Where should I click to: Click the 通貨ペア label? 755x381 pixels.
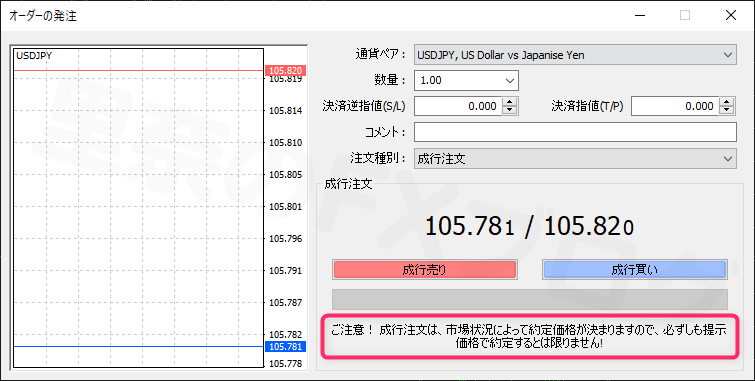point(380,54)
